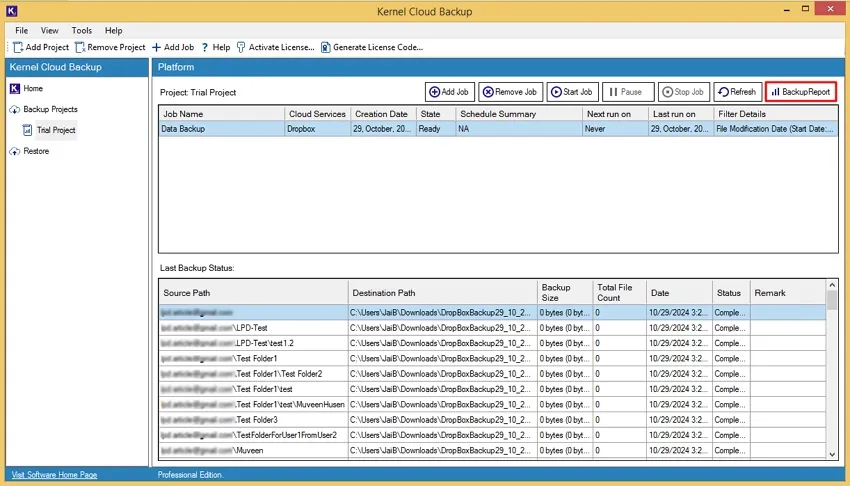Click the Start Job button
850x486 pixels.
tap(572, 92)
